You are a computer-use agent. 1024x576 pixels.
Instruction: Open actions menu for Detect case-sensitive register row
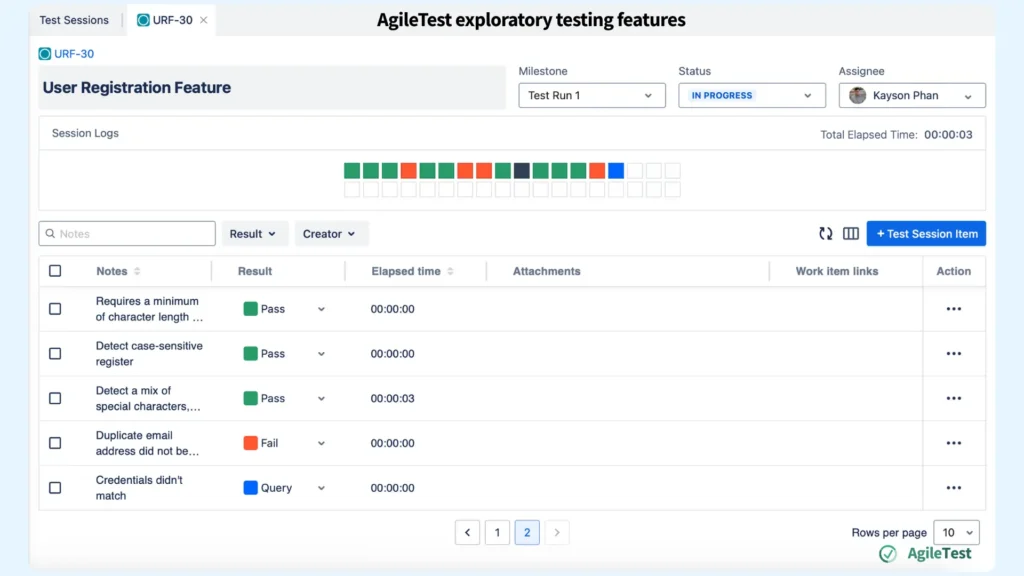pyautogui.click(x=953, y=353)
